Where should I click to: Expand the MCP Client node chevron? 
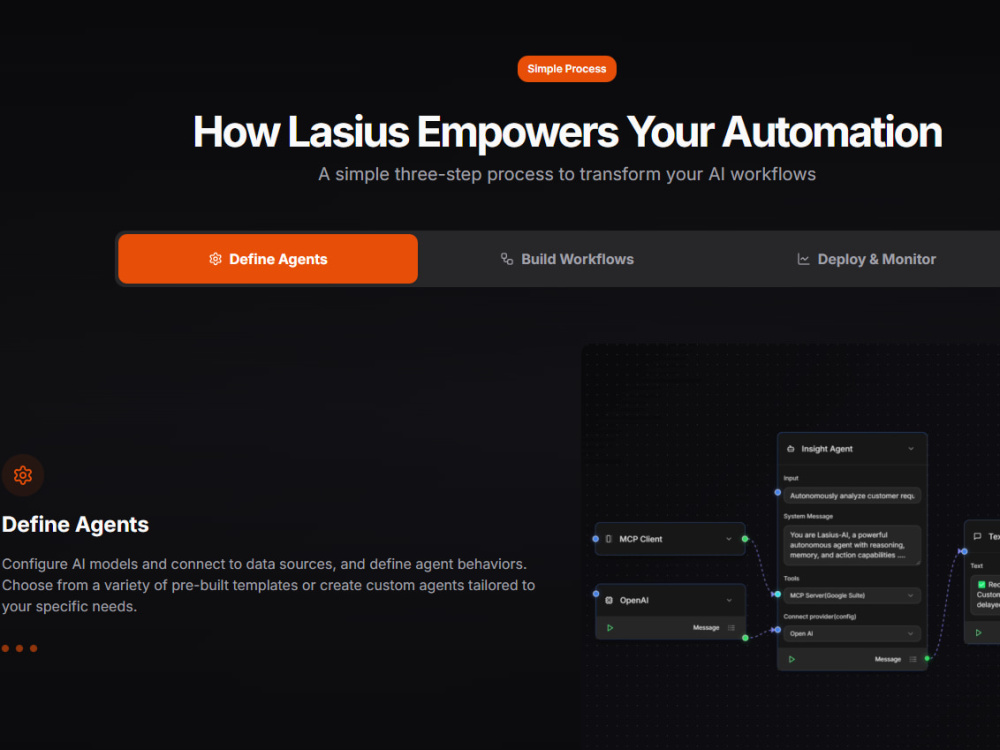[729, 539]
